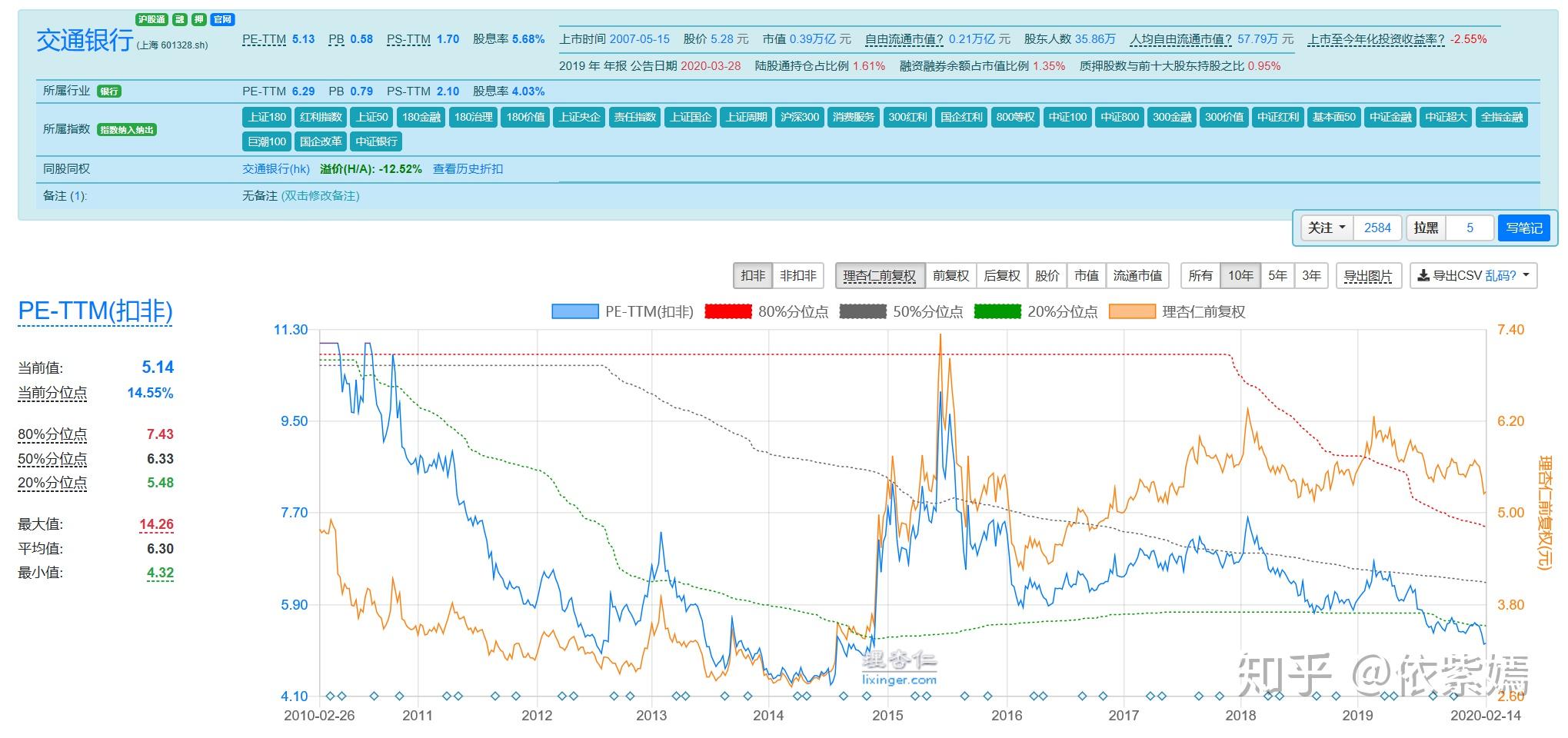The height and width of the screenshot is (738, 1568).
Task: Click the download icon on 导出CSV button
Action: (x=1423, y=275)
